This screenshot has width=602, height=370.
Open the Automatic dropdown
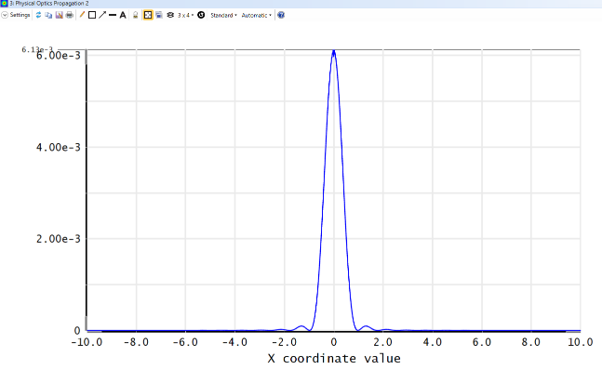pyautogui.click(x=256, y=15)
